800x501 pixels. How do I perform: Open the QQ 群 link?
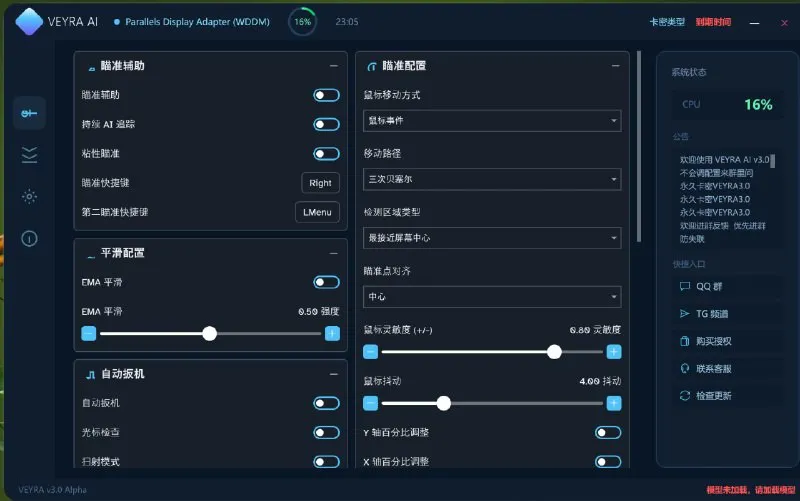[x=726, y=286]
